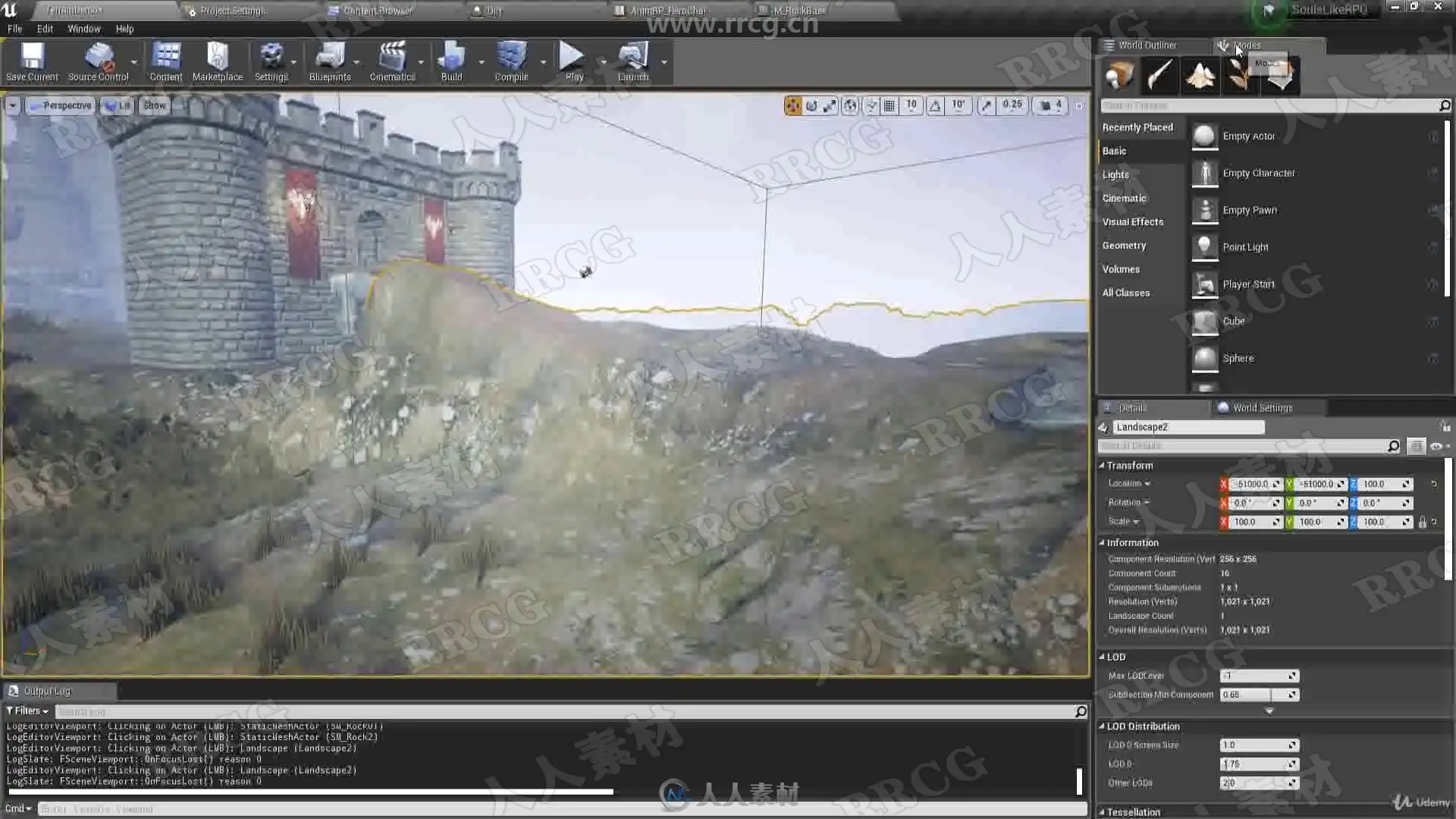Open the Show viewport options button

click(x=154, y=105)
